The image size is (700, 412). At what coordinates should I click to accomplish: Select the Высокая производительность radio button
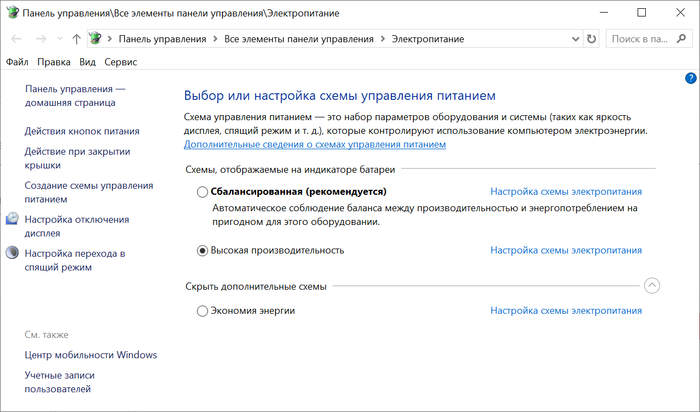203,250
